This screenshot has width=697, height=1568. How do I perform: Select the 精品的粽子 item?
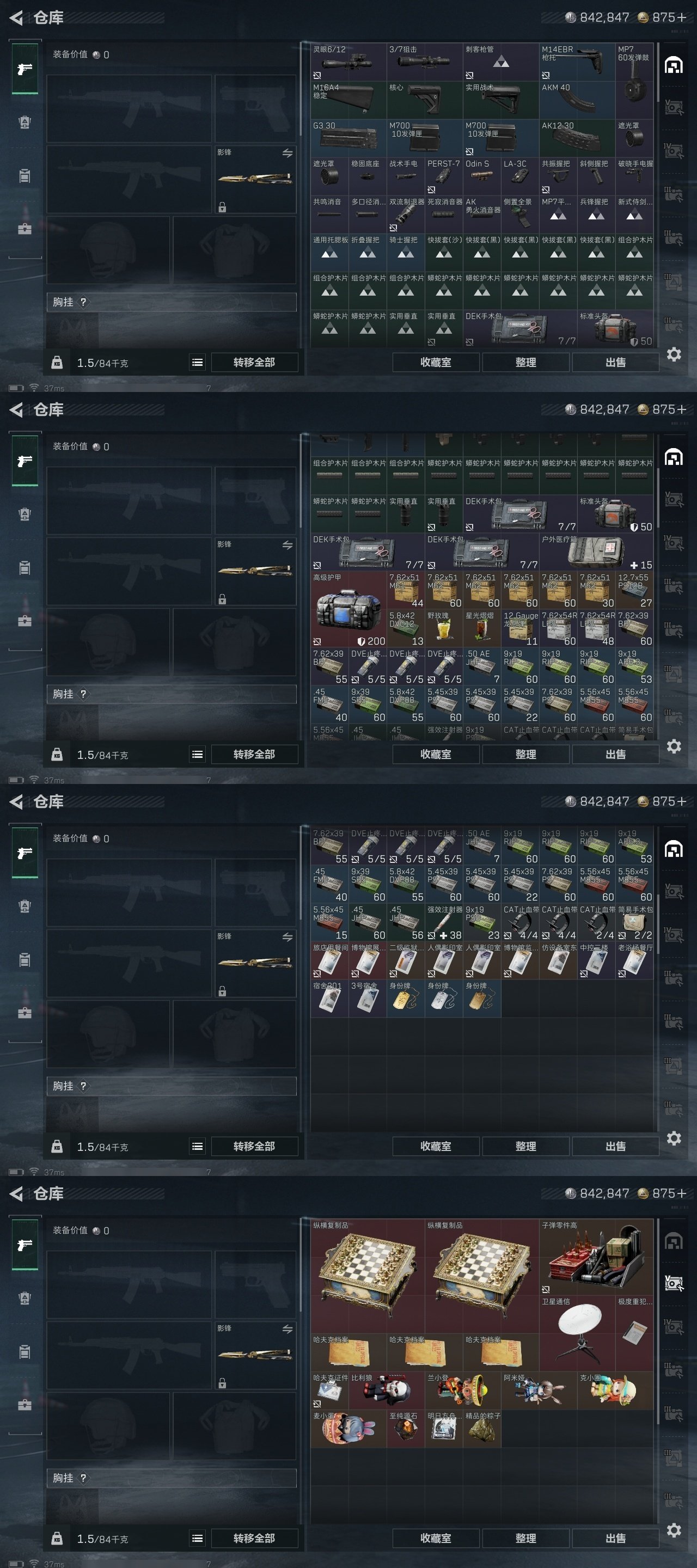click(482, 1428)
